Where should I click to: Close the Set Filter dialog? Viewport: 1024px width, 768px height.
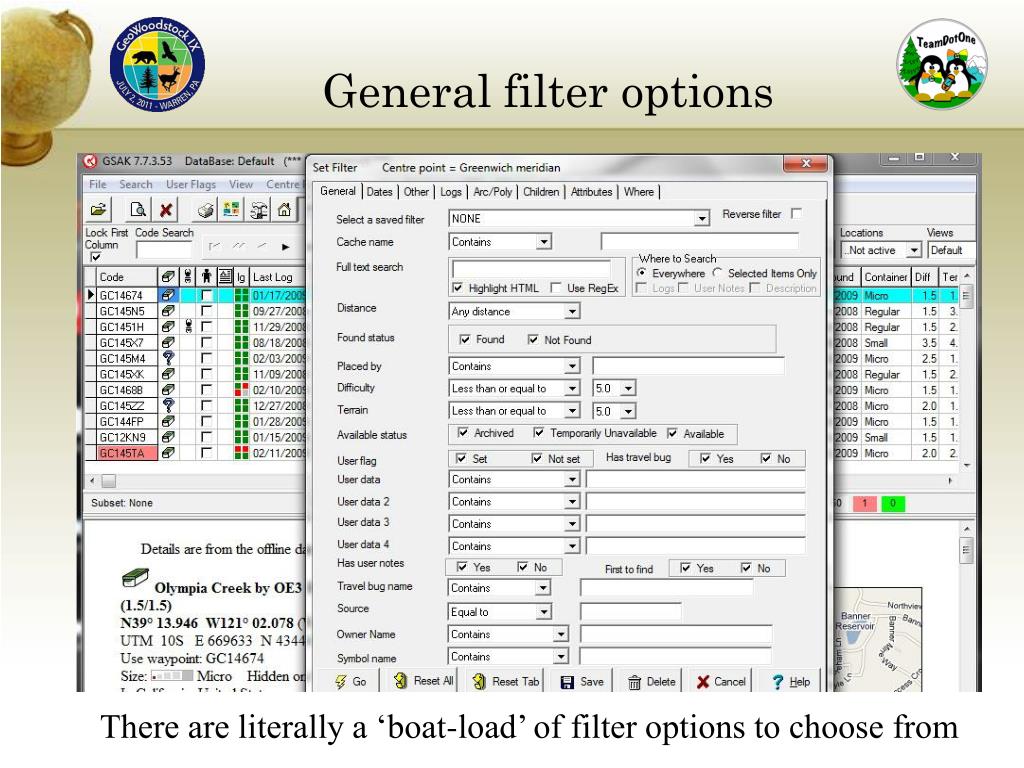[x=807, y=163]
